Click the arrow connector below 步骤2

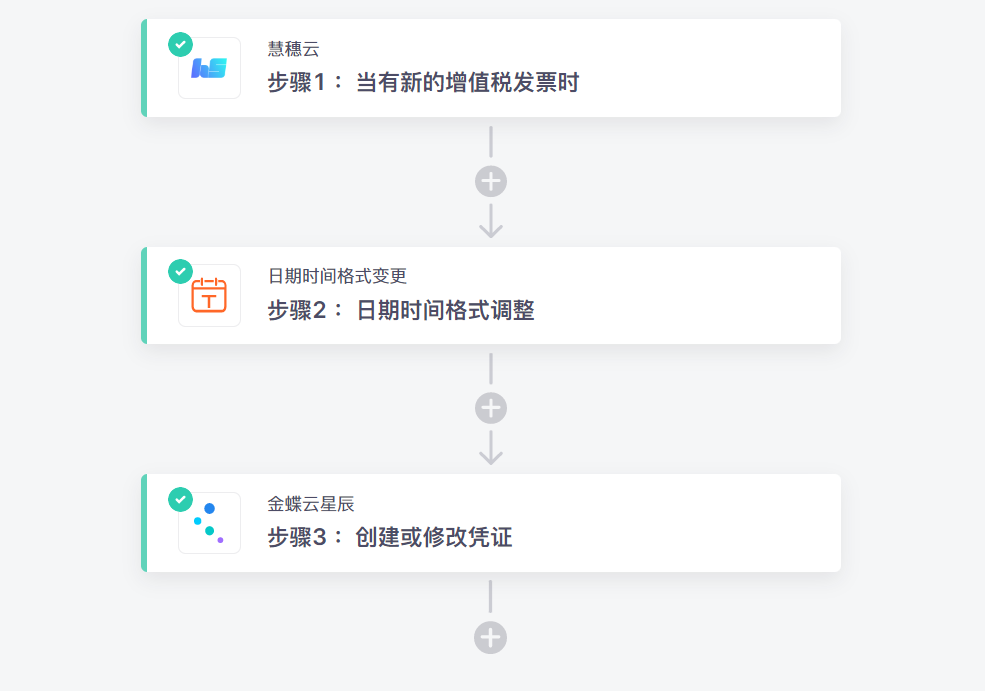click(491, 448)
